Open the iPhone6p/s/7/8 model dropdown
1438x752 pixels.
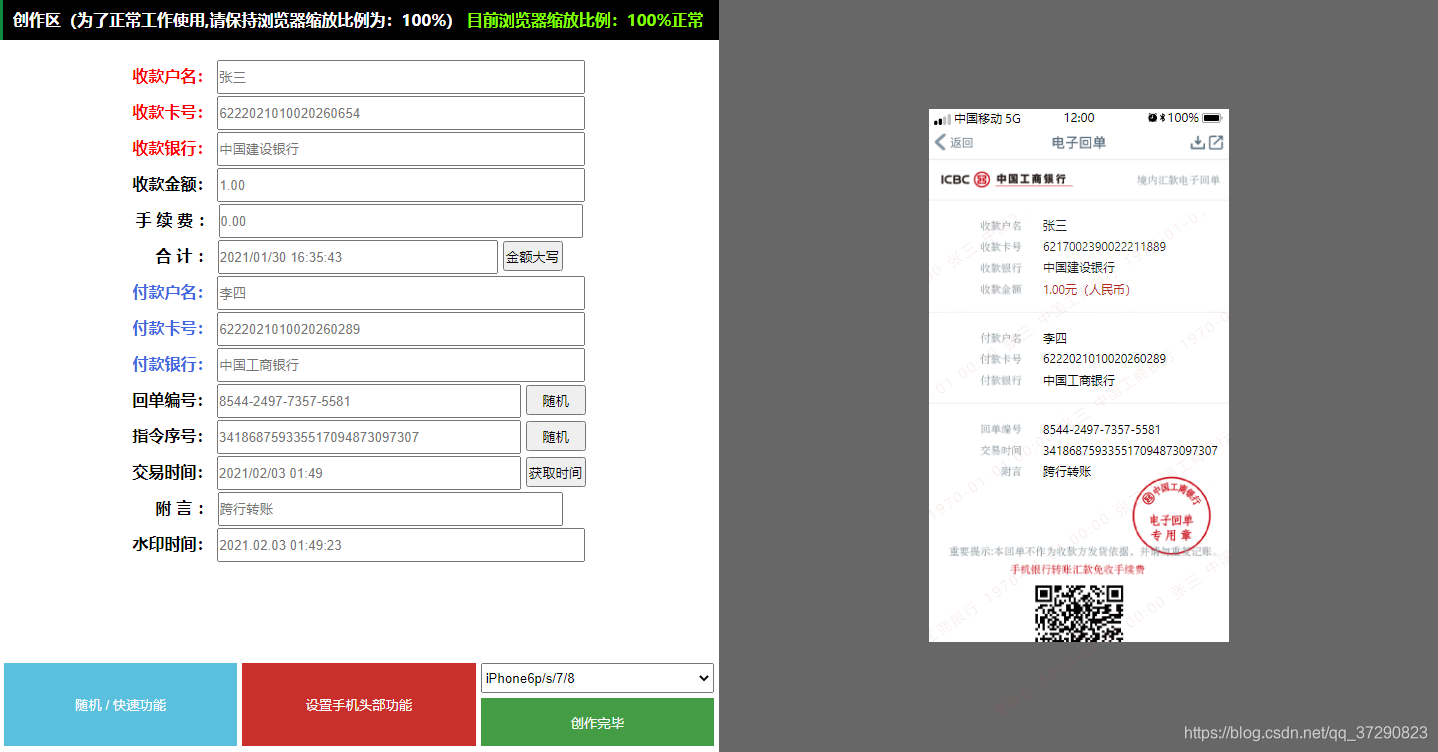[x=597, y=678]
